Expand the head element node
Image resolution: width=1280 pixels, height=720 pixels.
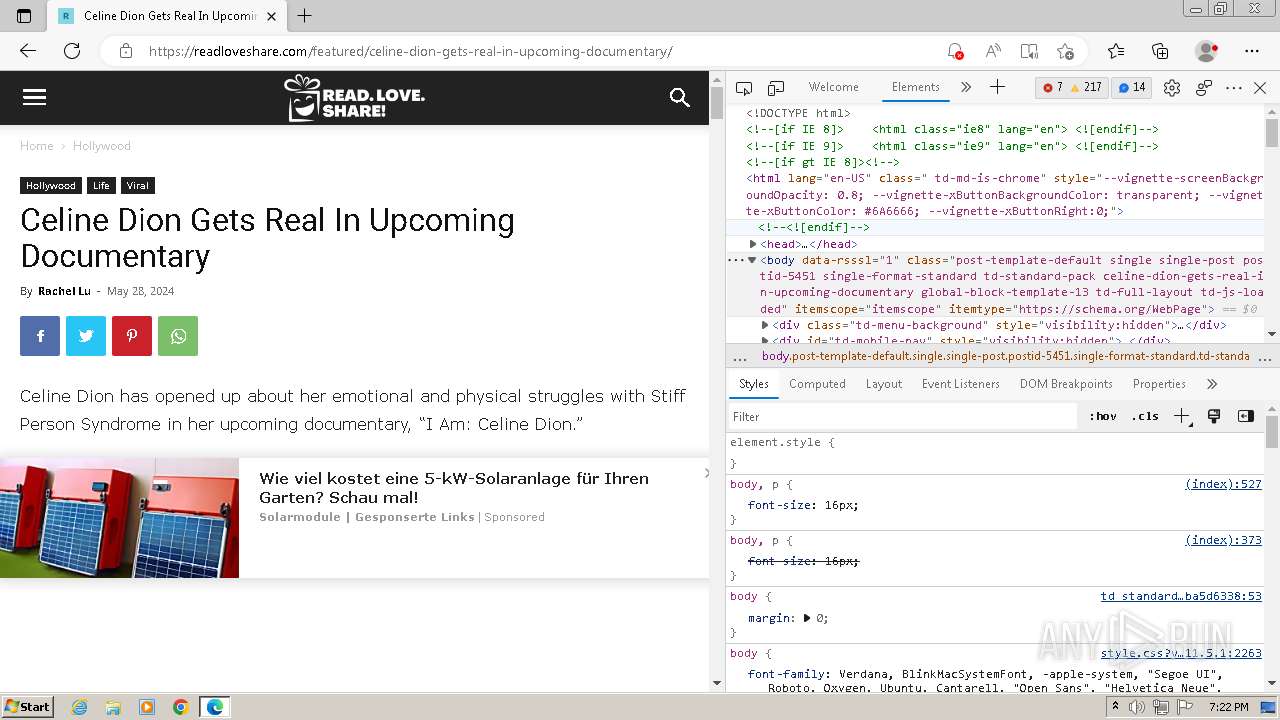point(753,244)
